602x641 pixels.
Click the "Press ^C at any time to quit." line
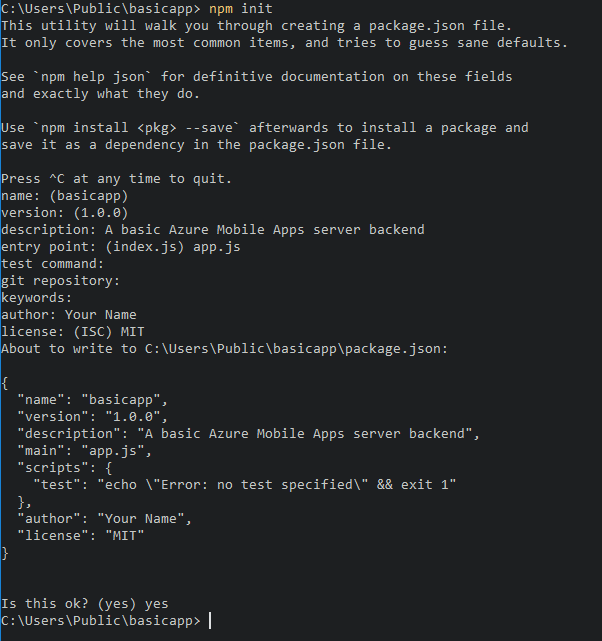(117, 179)
